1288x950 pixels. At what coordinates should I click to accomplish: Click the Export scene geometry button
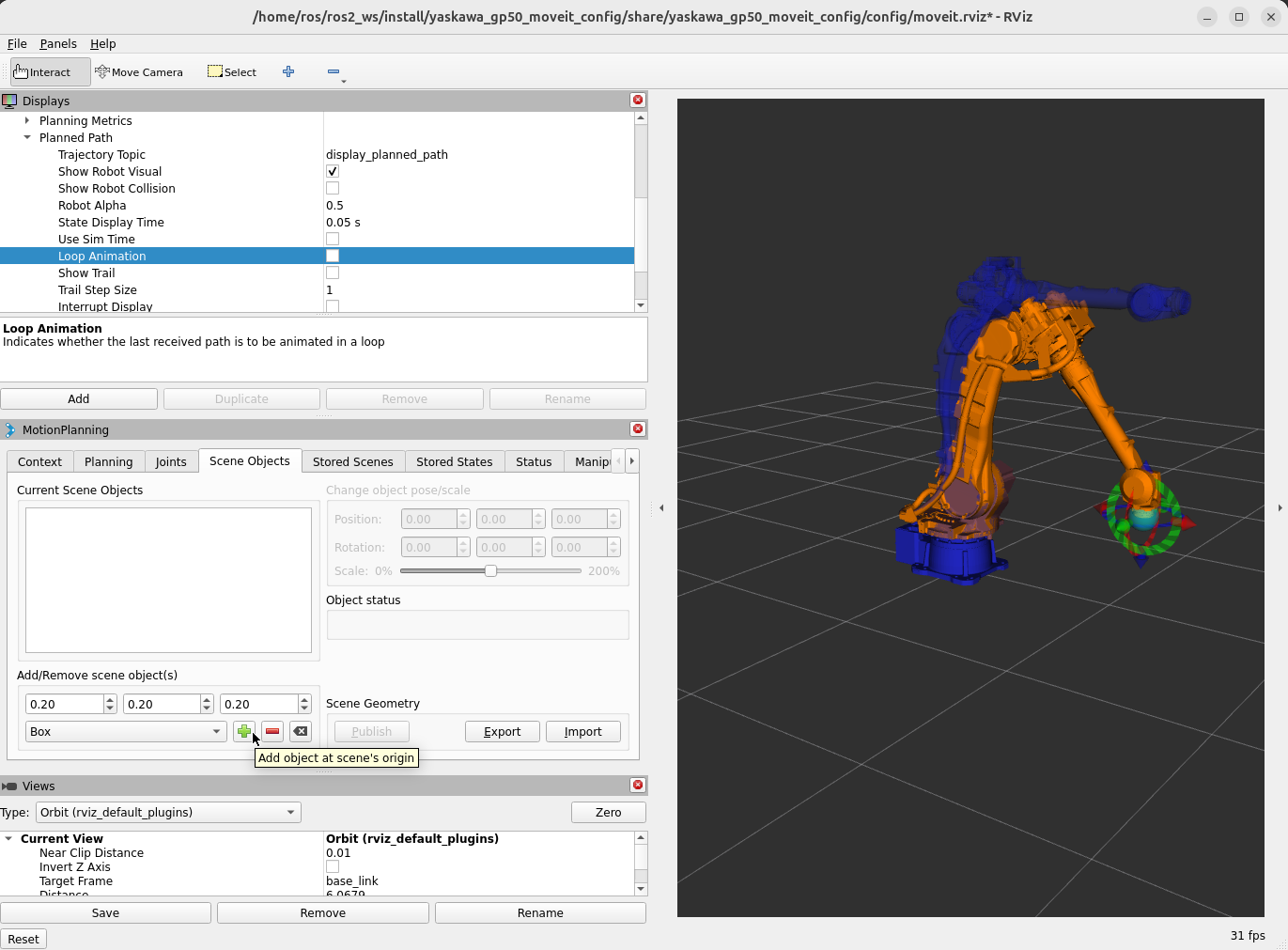point(503,731)
